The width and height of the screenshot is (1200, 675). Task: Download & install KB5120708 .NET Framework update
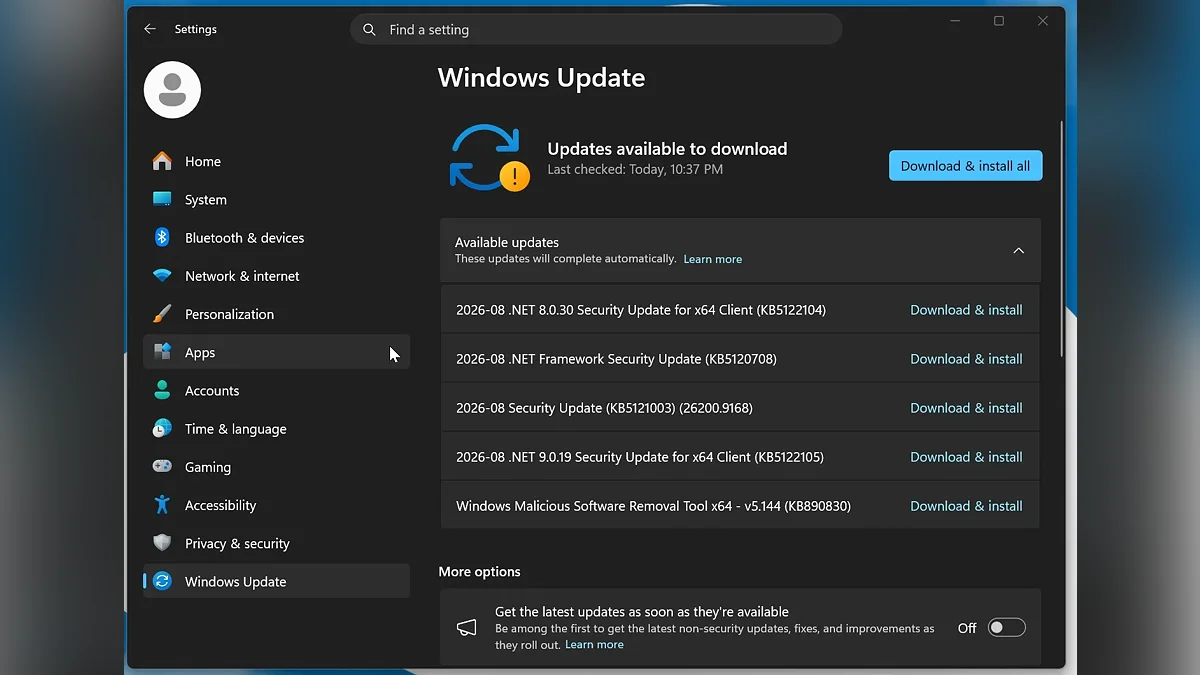[966, 359]
